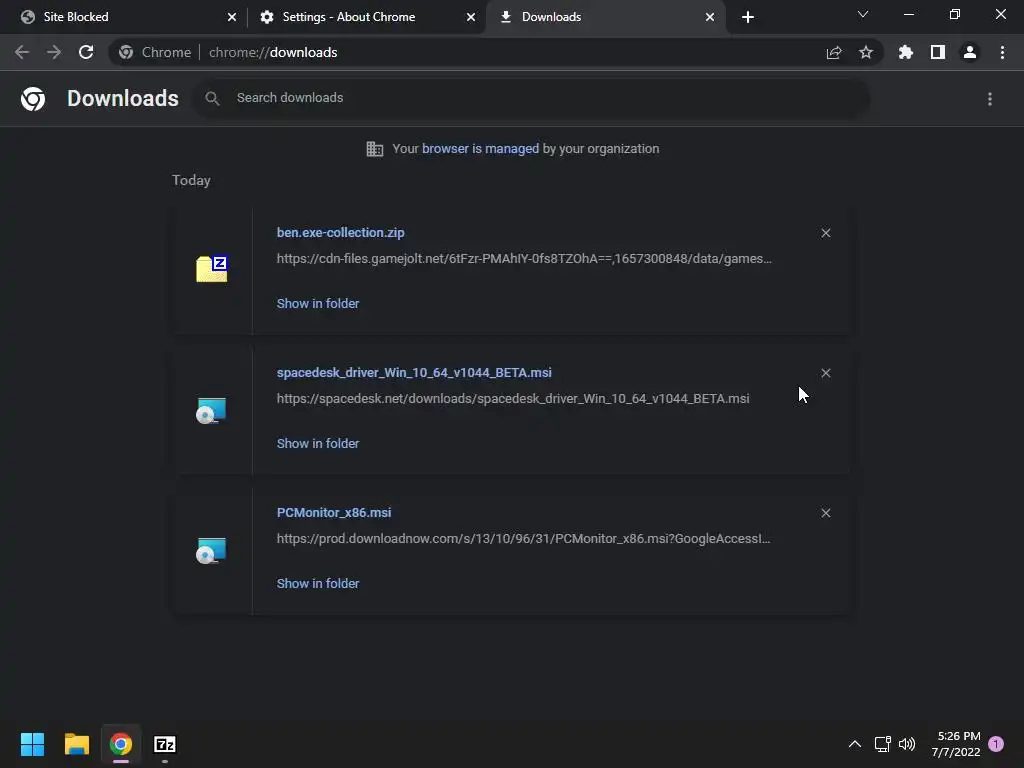Close the Downloads tab

tap(710, 17)
